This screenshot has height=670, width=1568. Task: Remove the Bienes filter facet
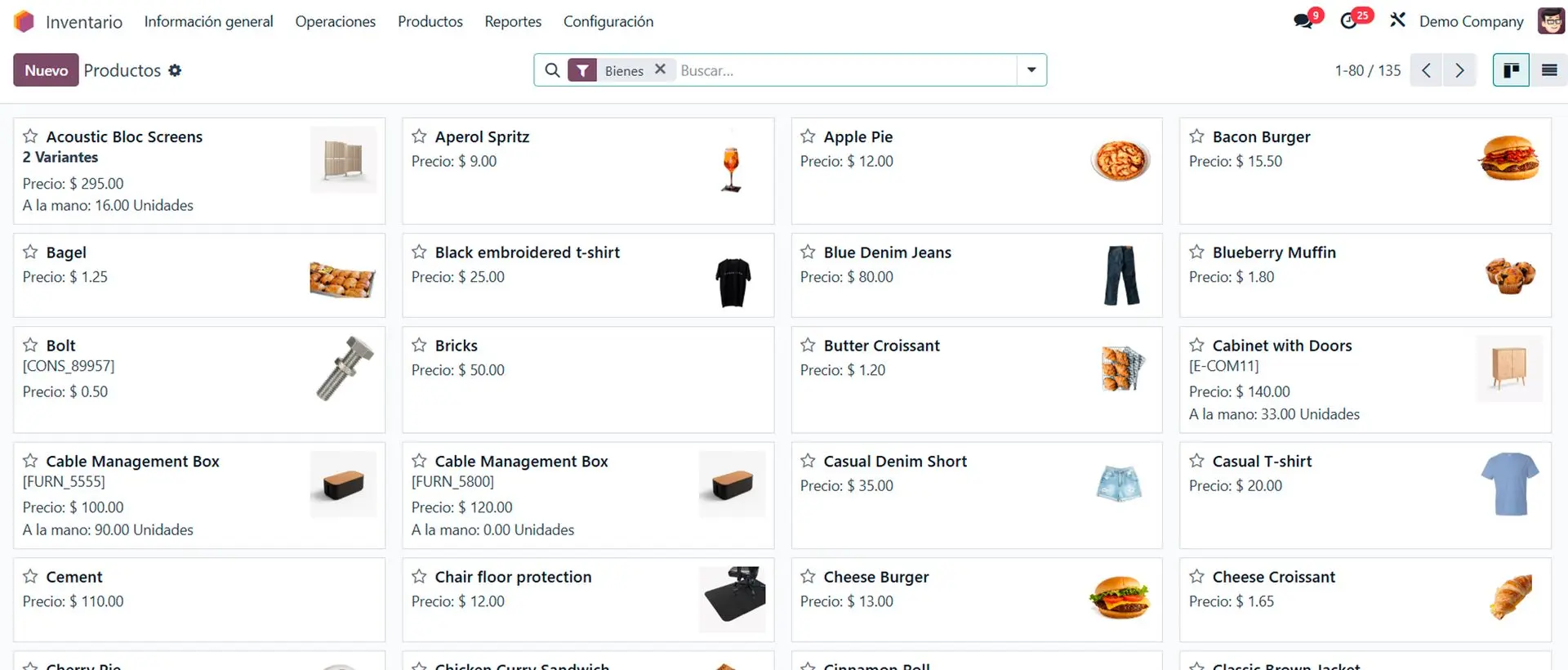pos(660,69)
